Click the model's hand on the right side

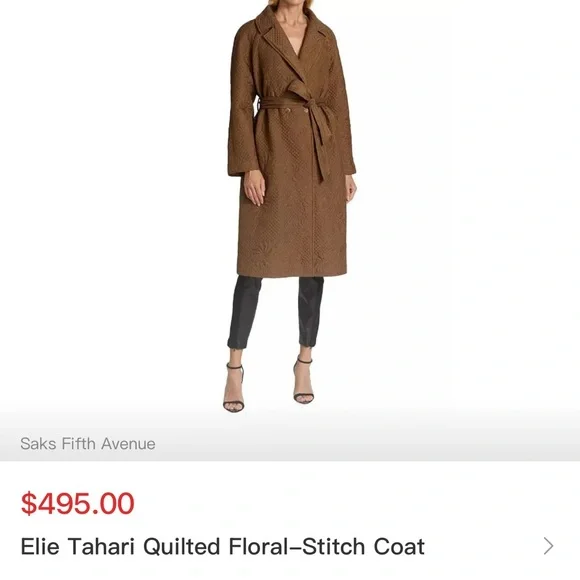351,188
